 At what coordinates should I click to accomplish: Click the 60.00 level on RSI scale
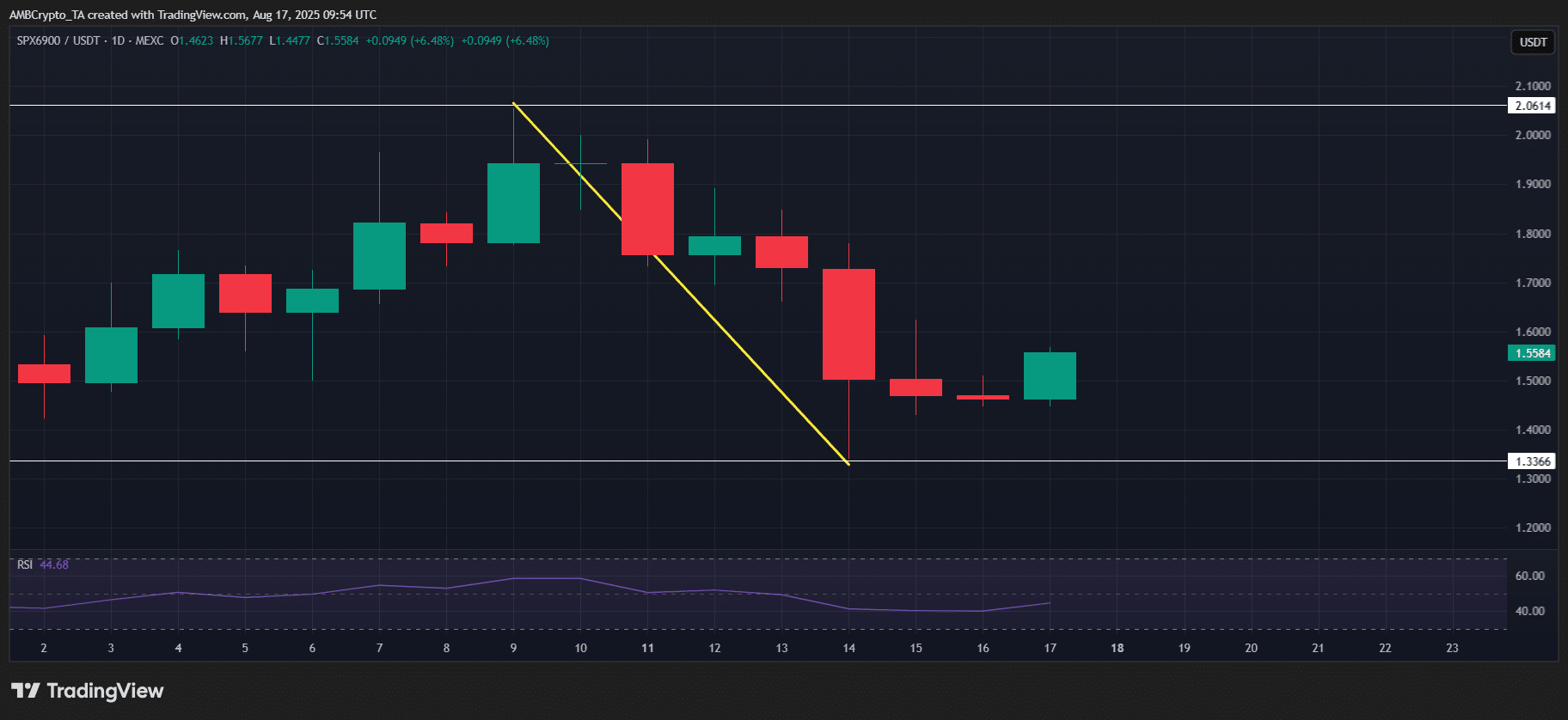point(1529,576)
